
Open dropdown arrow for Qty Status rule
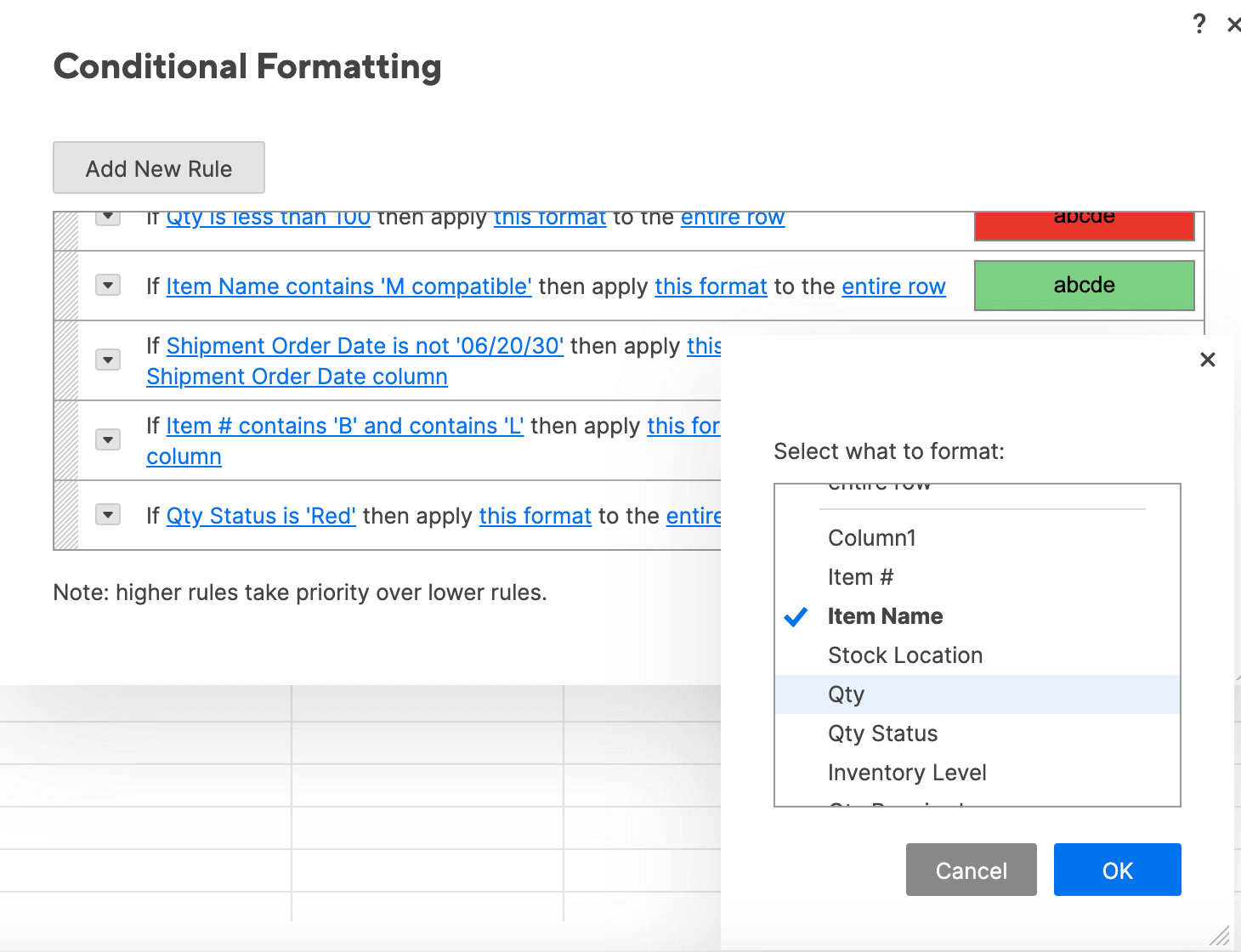108,514
